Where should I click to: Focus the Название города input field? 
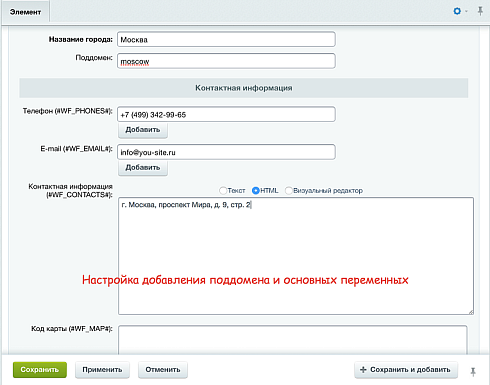[x=226, y=40]
